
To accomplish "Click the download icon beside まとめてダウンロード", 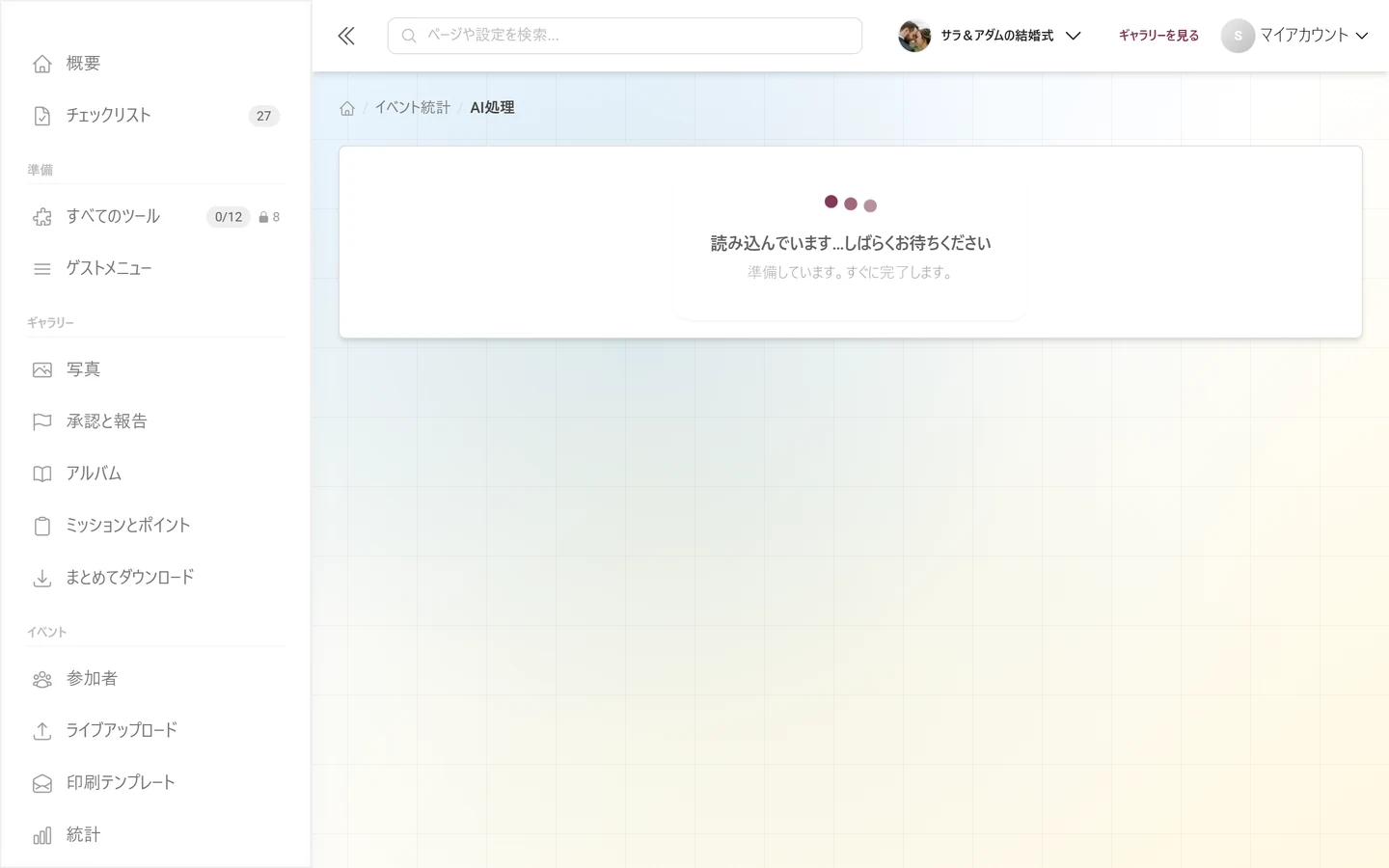I will click(42, 579).
